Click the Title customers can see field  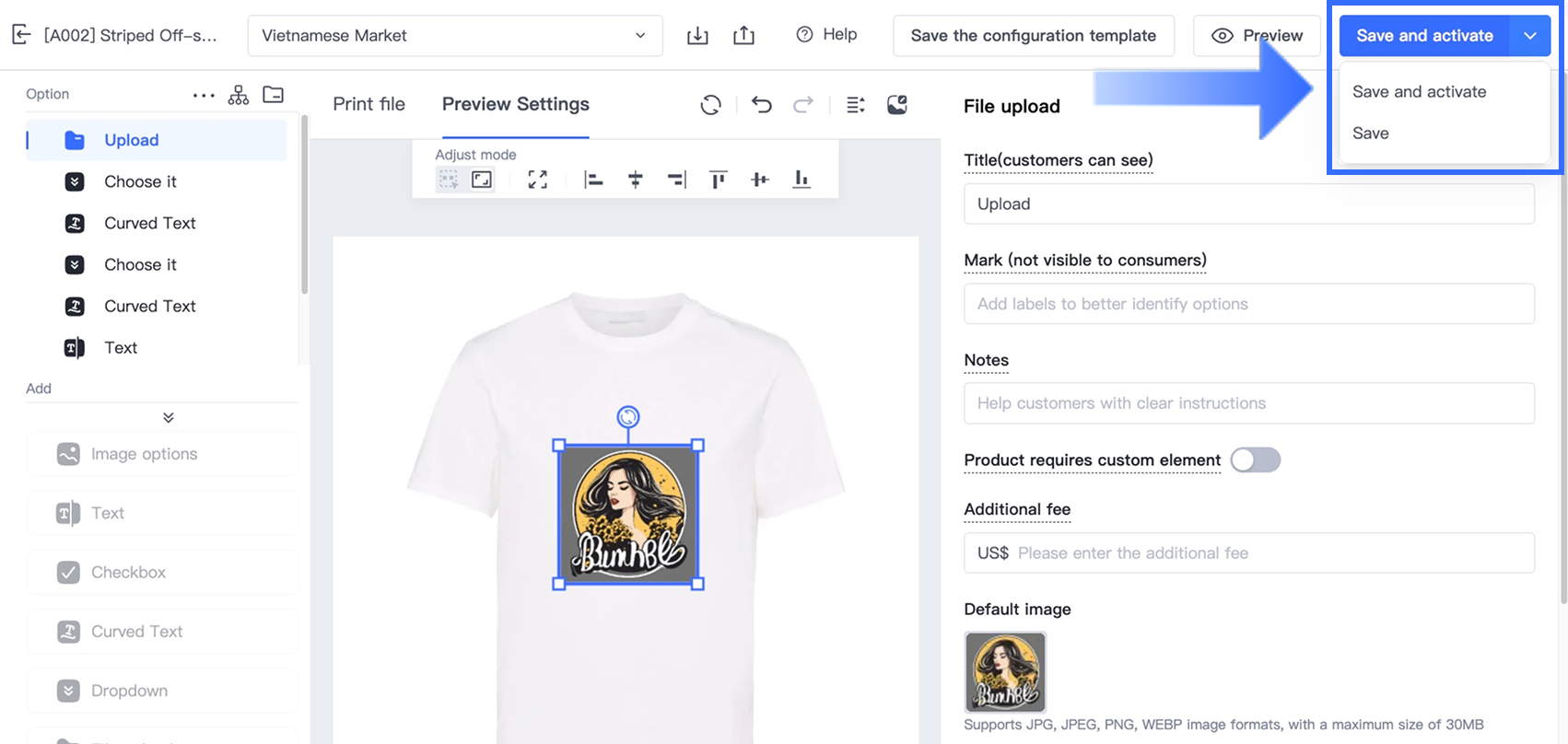[1249, 203]
